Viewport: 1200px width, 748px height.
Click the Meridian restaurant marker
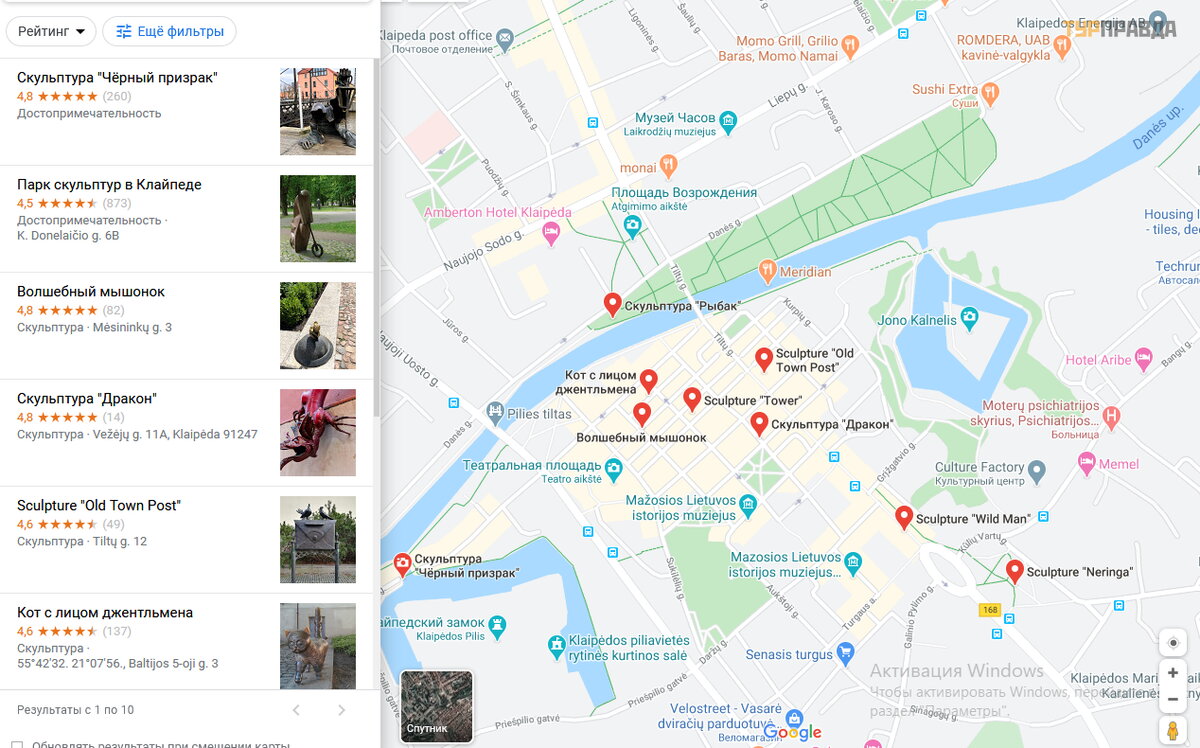coord(768,271)
